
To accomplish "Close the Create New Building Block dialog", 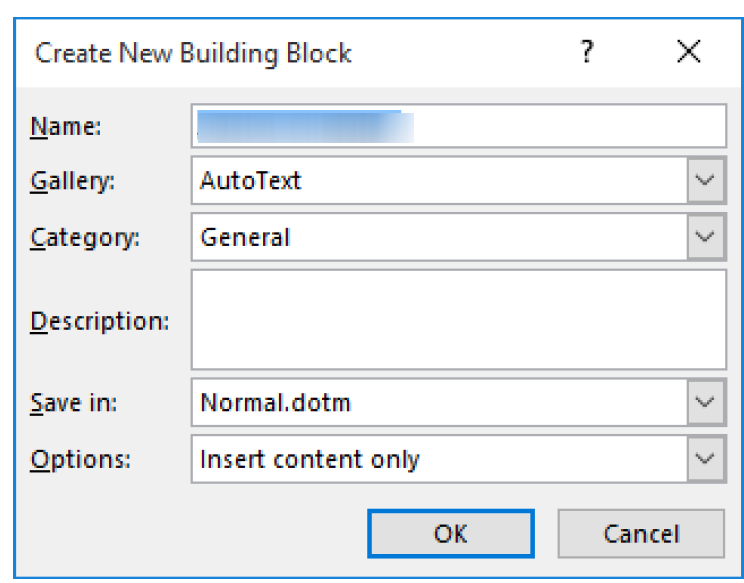I will (688, 51).
